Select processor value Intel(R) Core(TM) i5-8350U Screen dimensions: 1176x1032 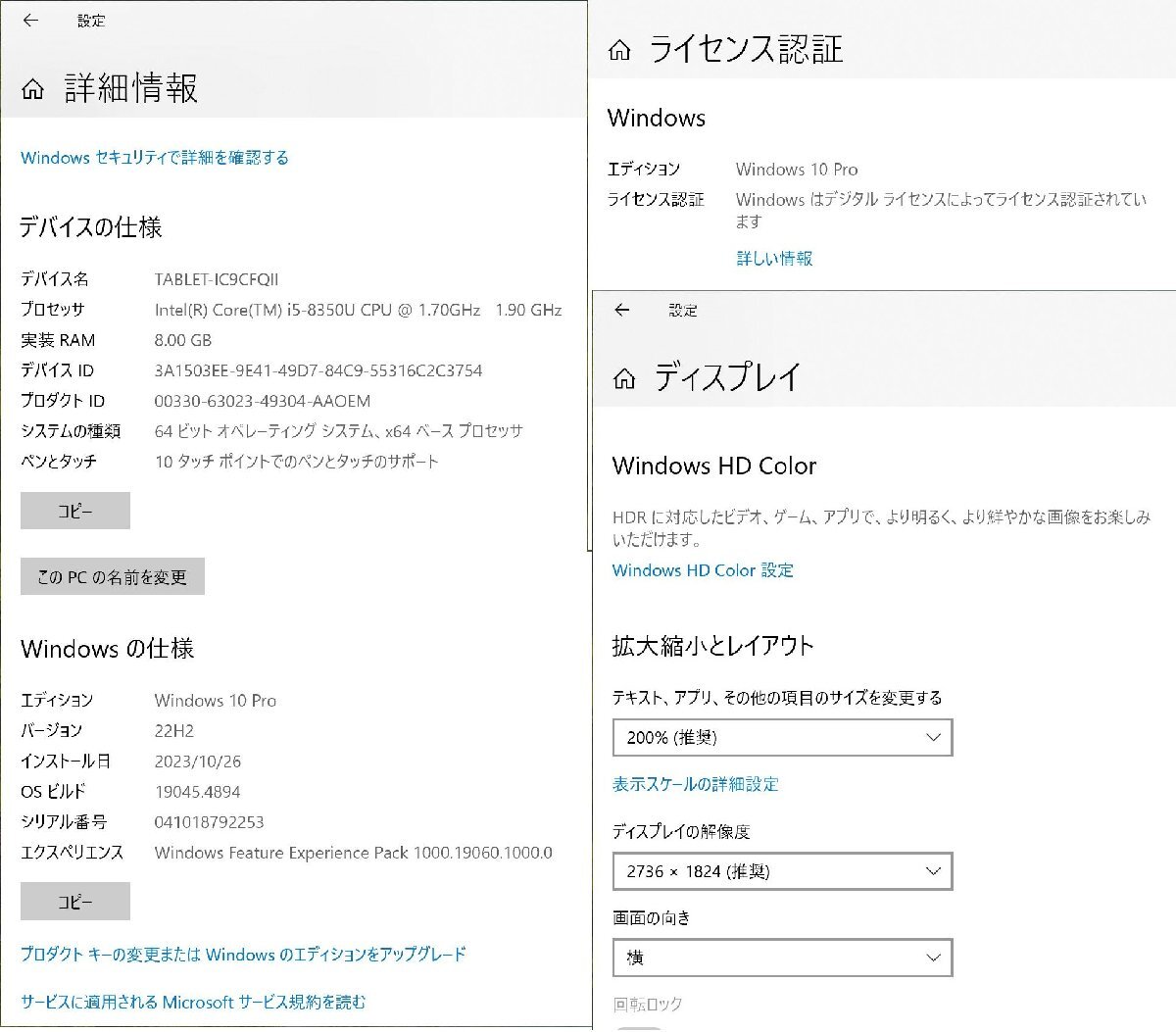coord(358,310)
